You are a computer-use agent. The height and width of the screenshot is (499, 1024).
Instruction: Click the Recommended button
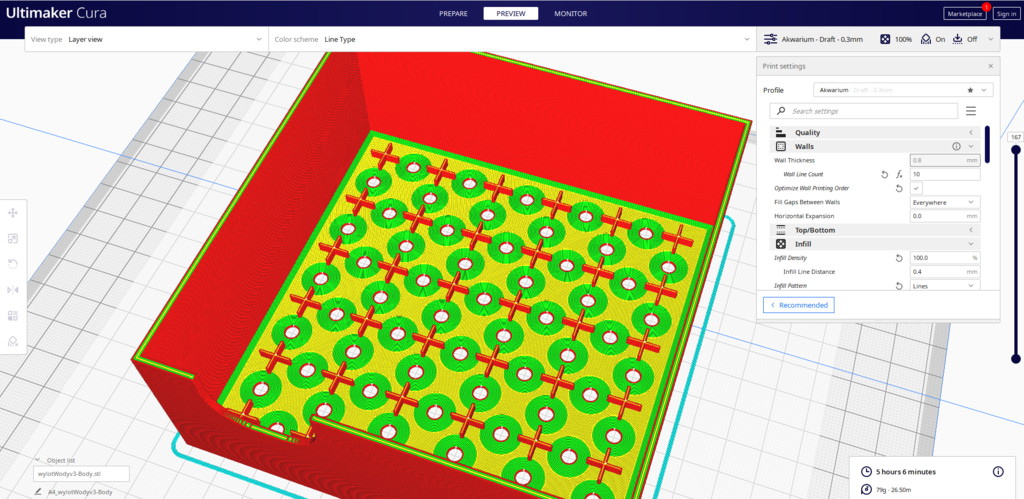click(798, 305)
